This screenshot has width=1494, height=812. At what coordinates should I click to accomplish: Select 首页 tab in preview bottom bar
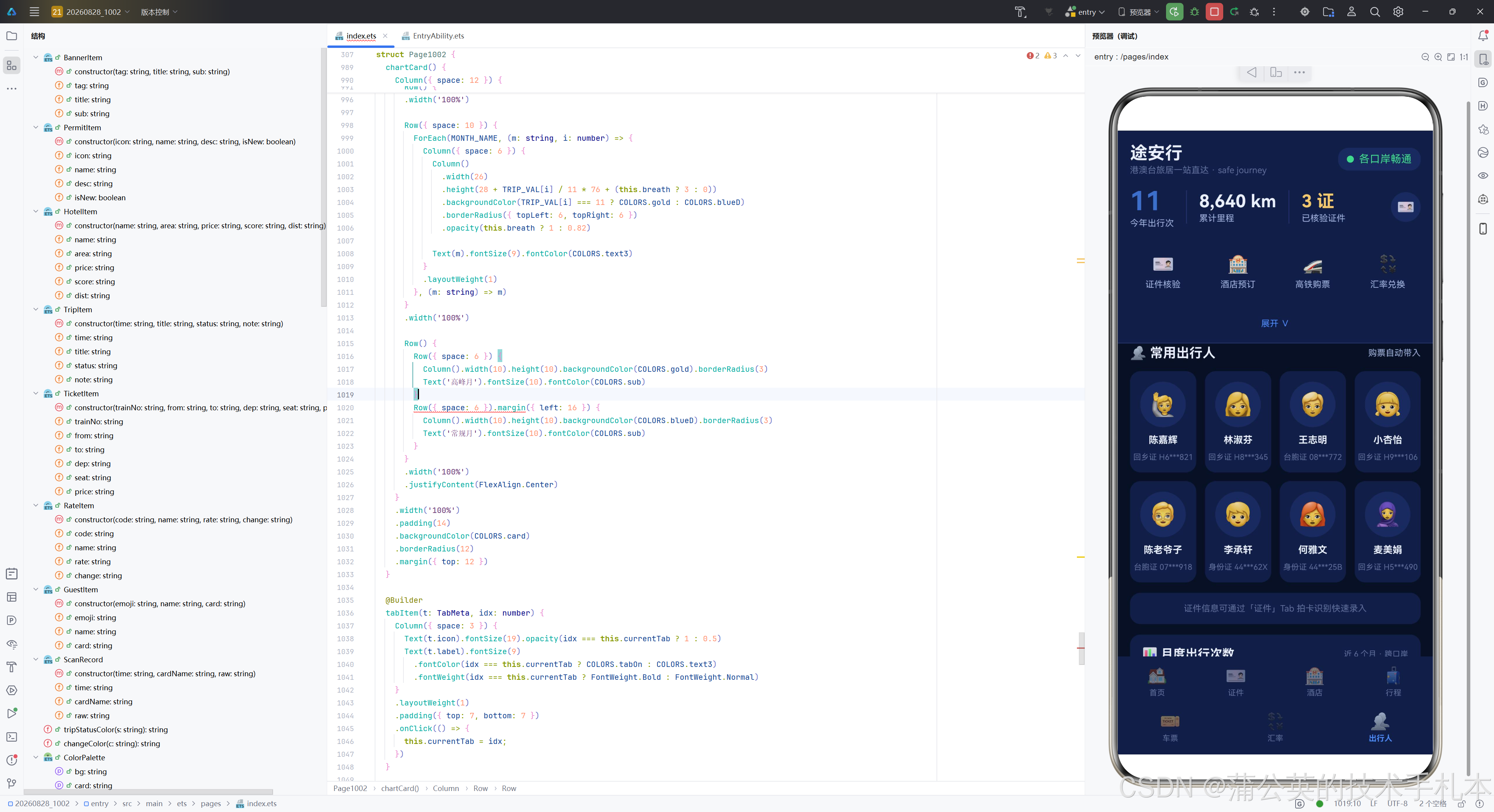click(1157, 682)
